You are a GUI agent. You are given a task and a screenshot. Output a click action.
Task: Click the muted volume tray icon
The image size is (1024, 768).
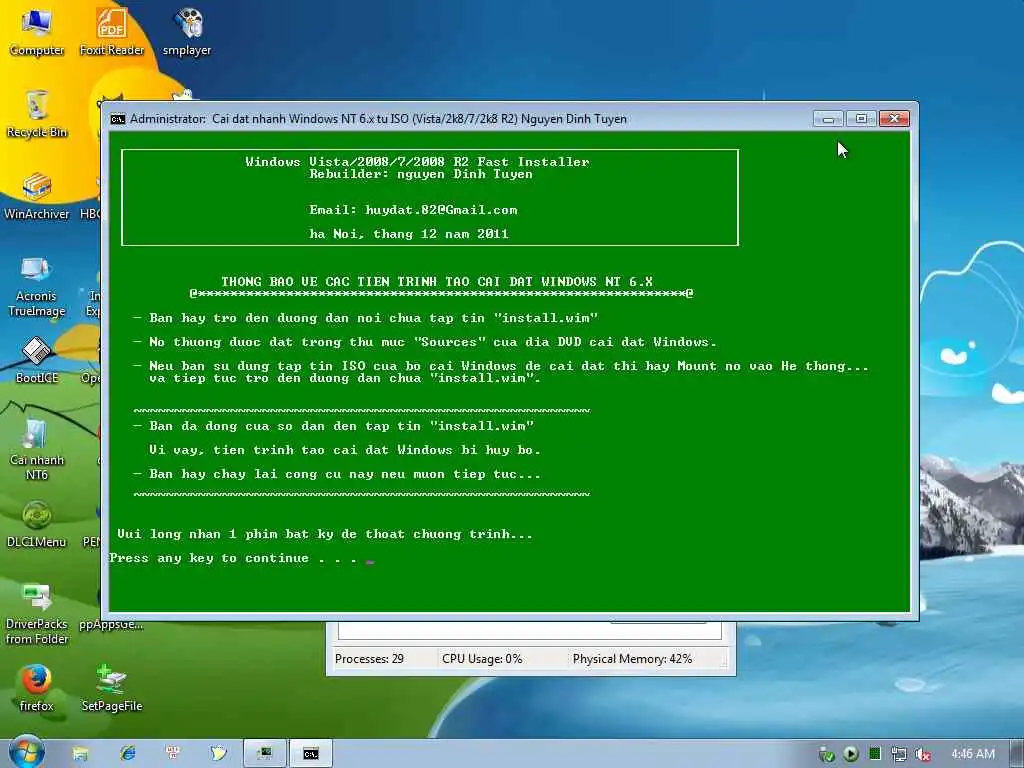(x=923, y=754)
